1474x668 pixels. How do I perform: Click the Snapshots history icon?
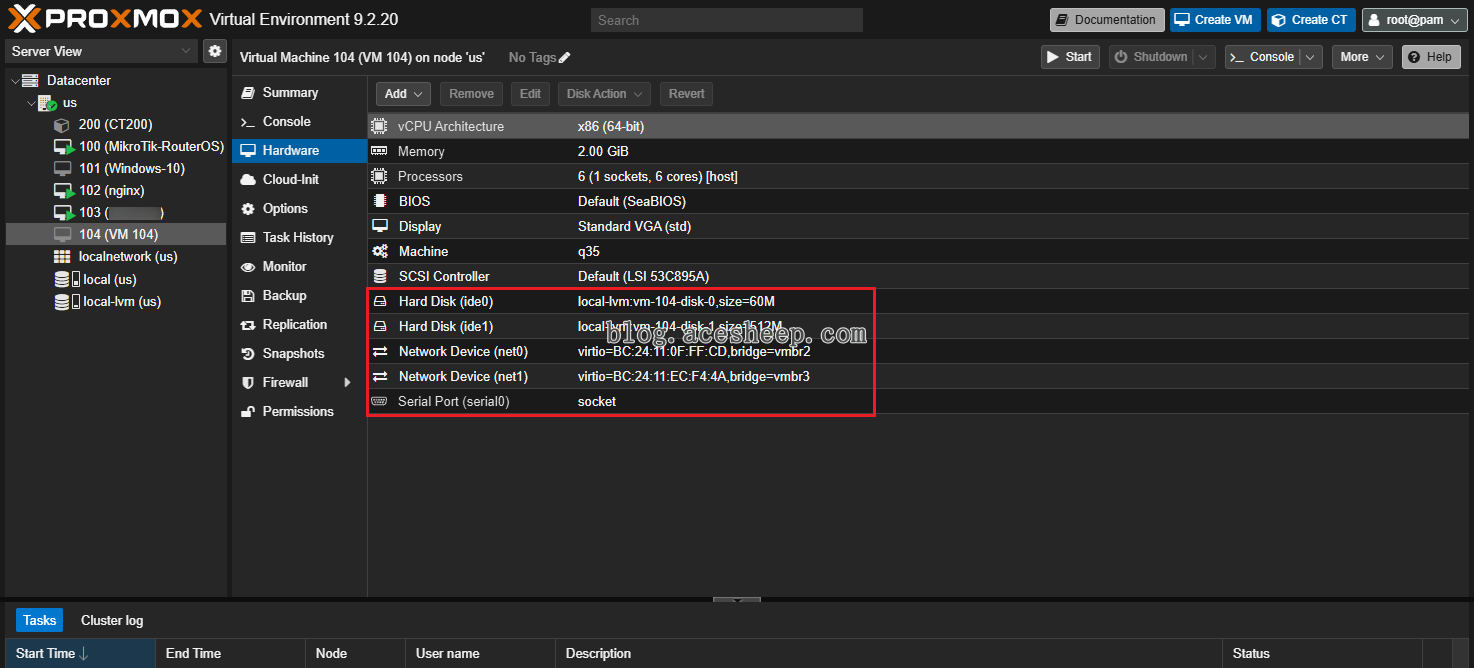(x=248, y=354)
